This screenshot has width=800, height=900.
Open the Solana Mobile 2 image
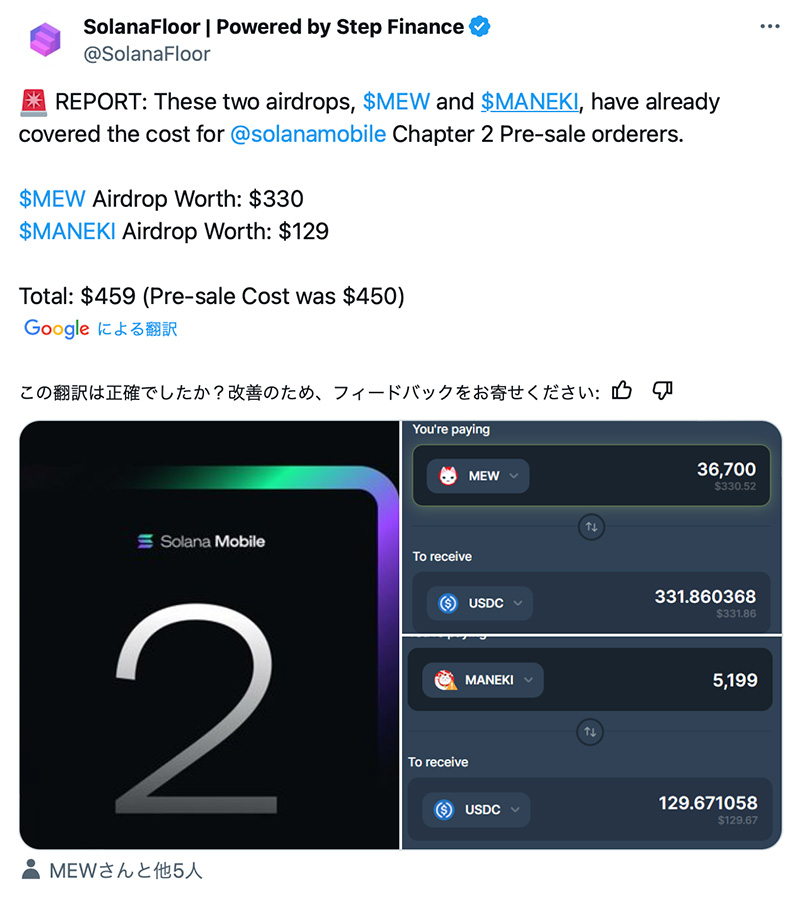pyautogui.click(x=209, y=635)
